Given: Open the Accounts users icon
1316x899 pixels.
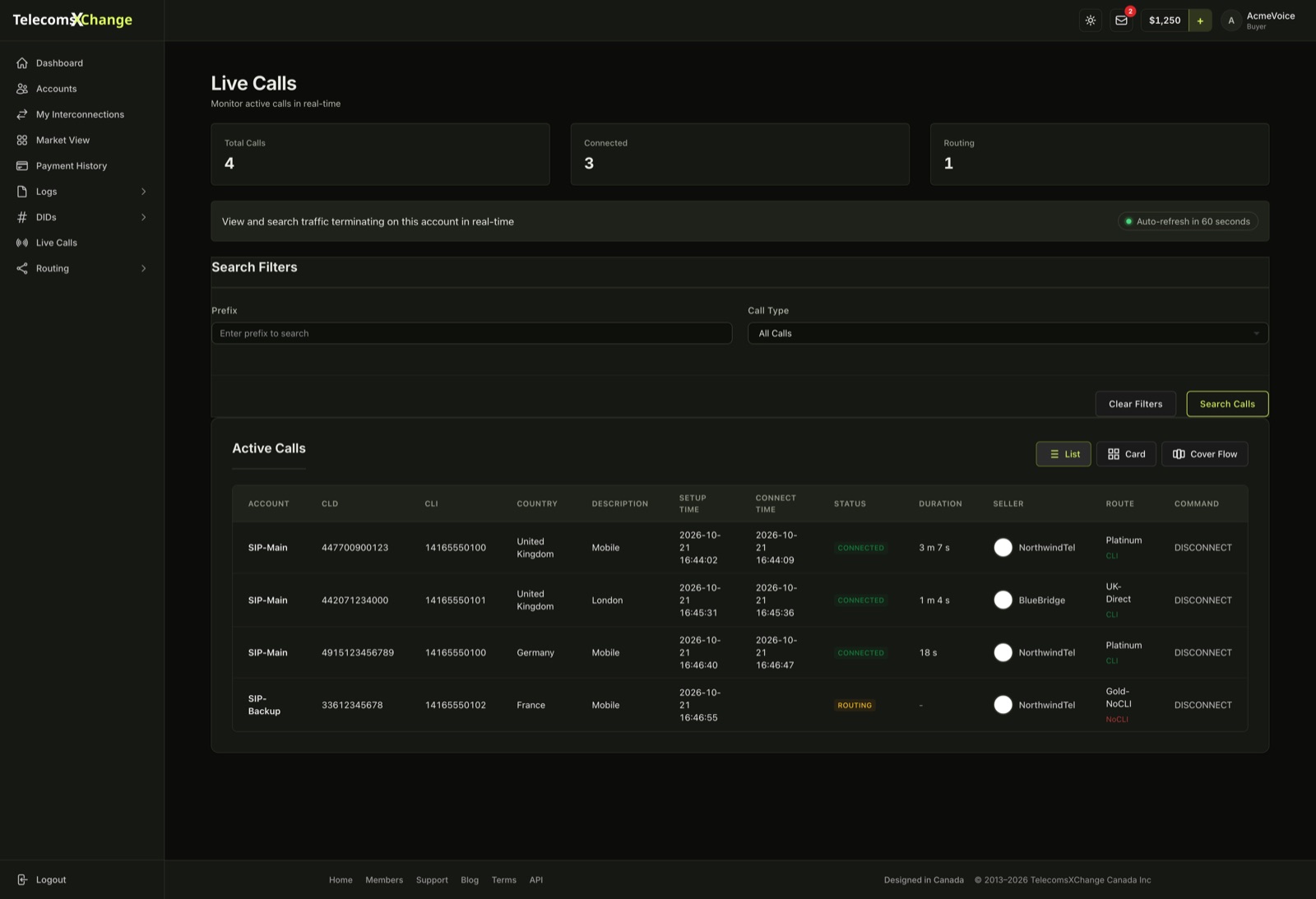Looking at the screenshot, I should [x=22, y=89].
